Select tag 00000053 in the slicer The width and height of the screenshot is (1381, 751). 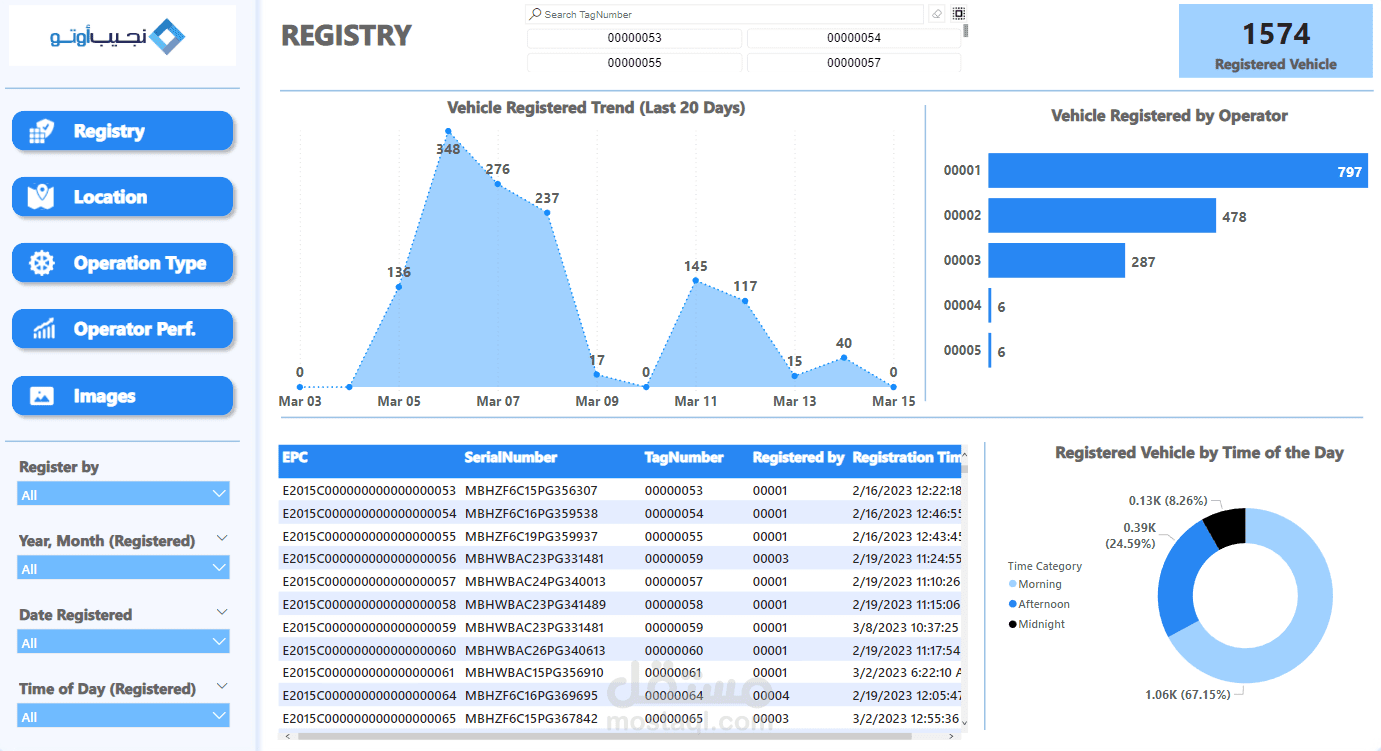634,38
